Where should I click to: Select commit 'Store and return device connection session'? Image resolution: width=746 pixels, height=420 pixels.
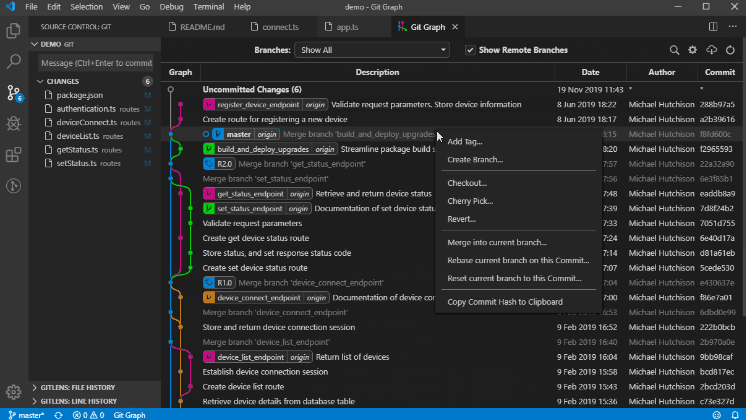(x=453, y=327)
